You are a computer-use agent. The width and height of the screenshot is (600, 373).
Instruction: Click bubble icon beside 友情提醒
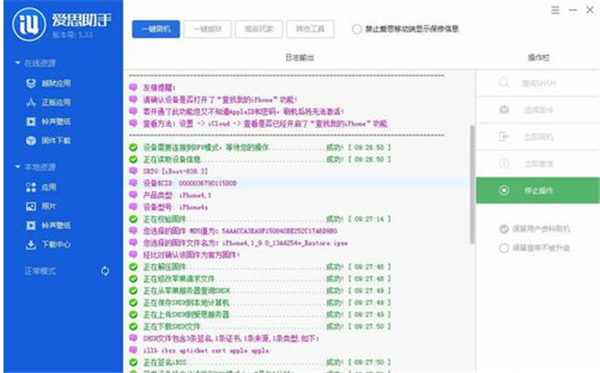(x=133, y=87)
